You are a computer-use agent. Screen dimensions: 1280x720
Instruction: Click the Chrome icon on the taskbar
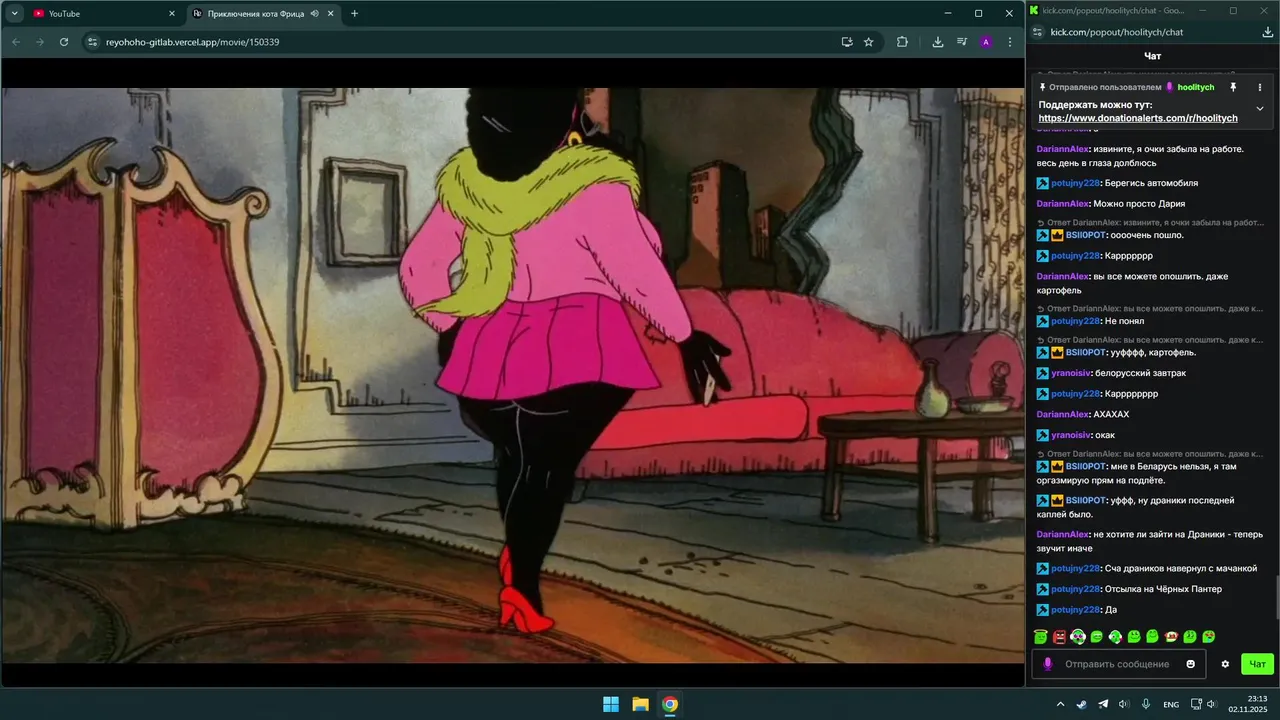click(x=670, y=704)
